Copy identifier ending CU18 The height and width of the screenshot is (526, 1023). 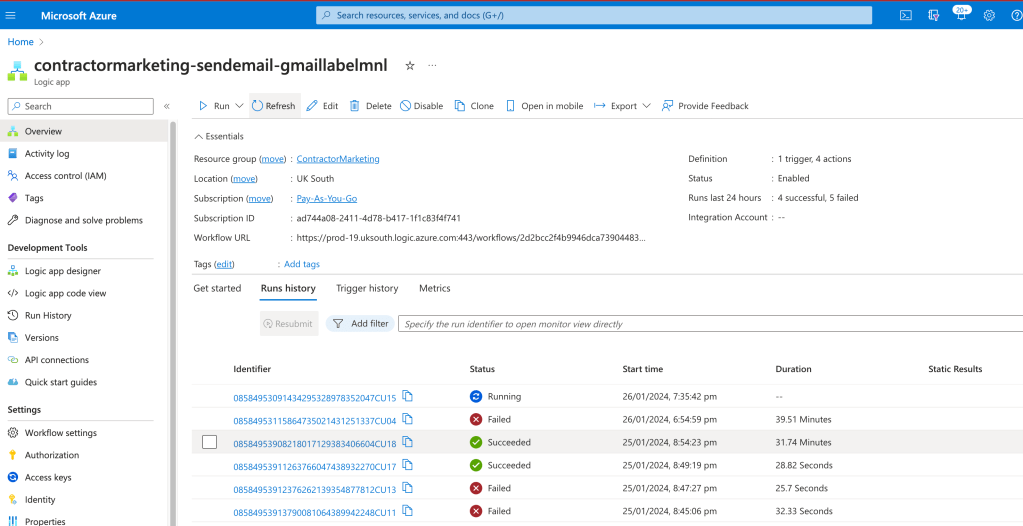tap(408, 442)
